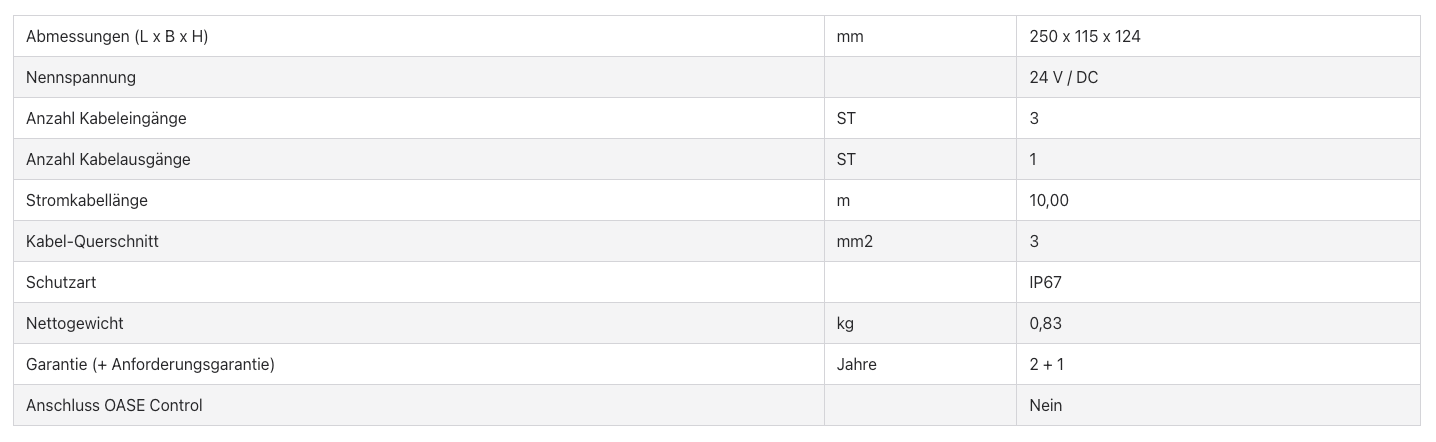Select the net weight value 0,83
The width and height of the screenshot is (1436, 442).
click(1045, 324)
